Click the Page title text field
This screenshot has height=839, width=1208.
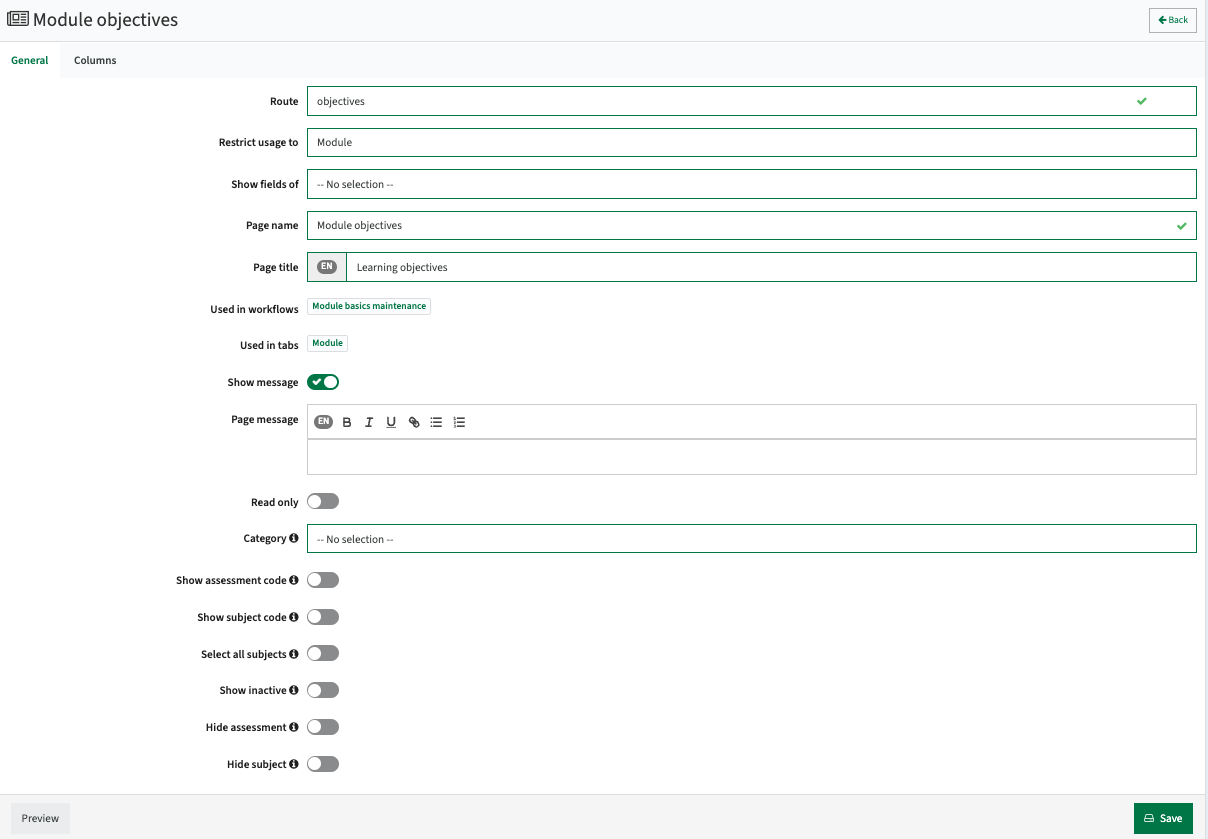click(x=771, y=267)
